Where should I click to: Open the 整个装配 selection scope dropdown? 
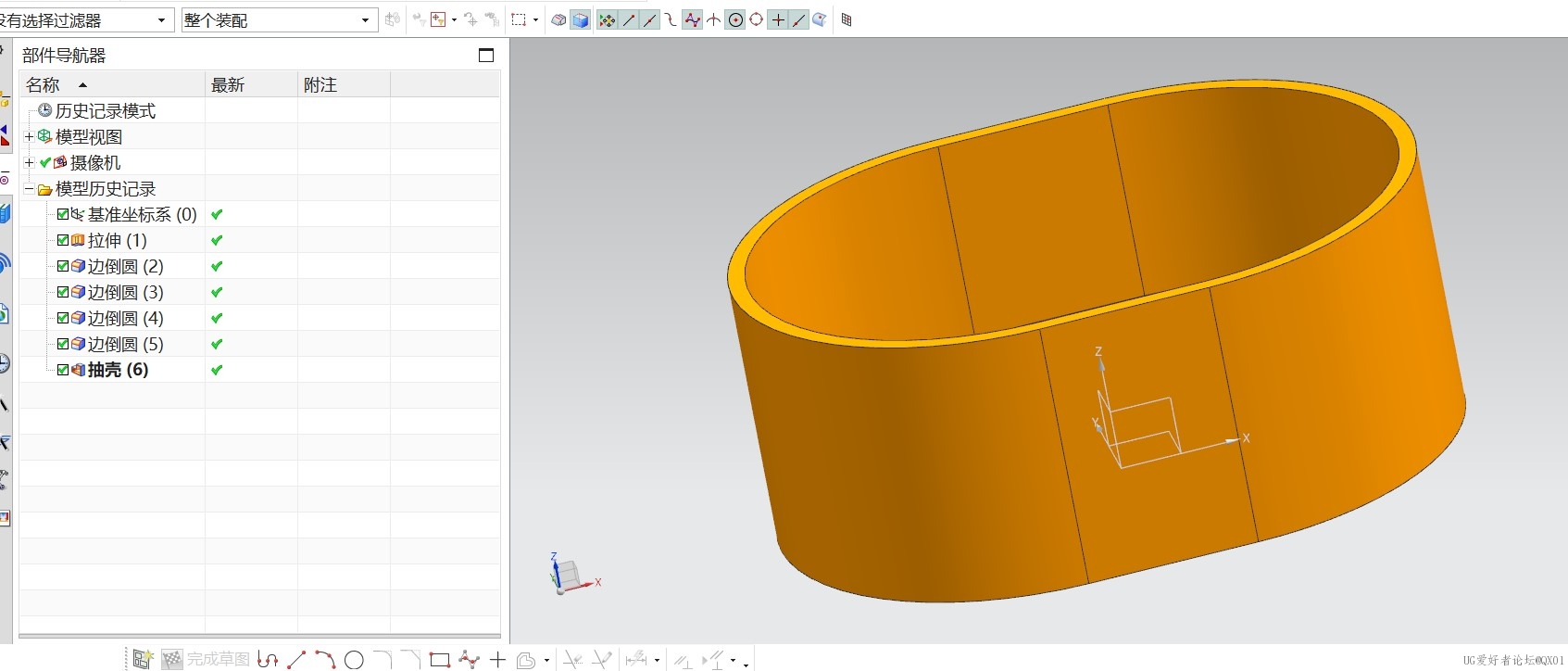(365, 19)
